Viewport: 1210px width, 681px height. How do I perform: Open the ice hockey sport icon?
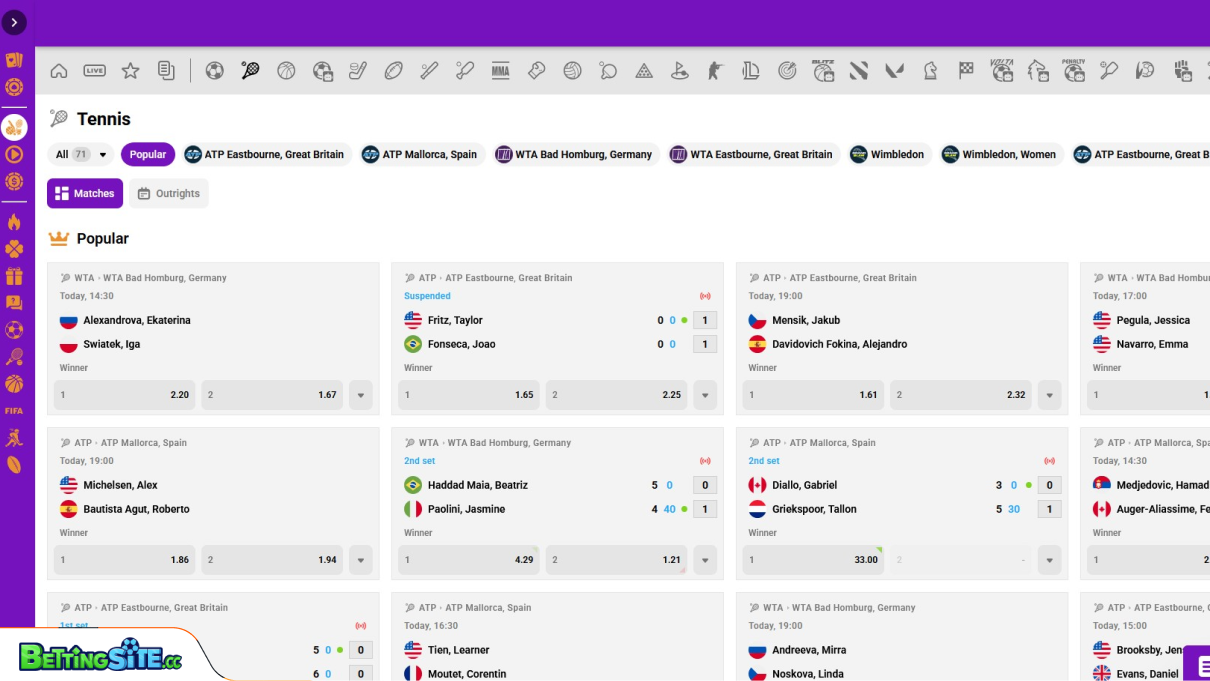click(x=358, y=71)
